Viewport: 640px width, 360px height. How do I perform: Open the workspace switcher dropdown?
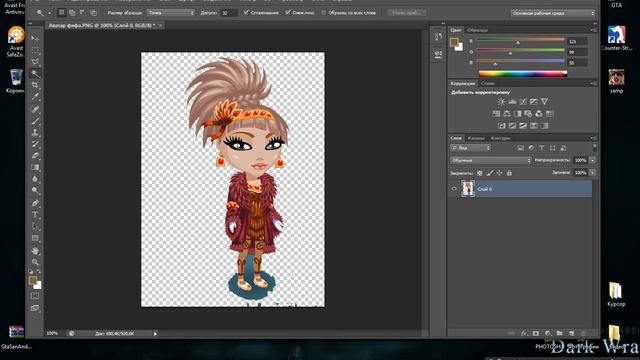[553, 13]
